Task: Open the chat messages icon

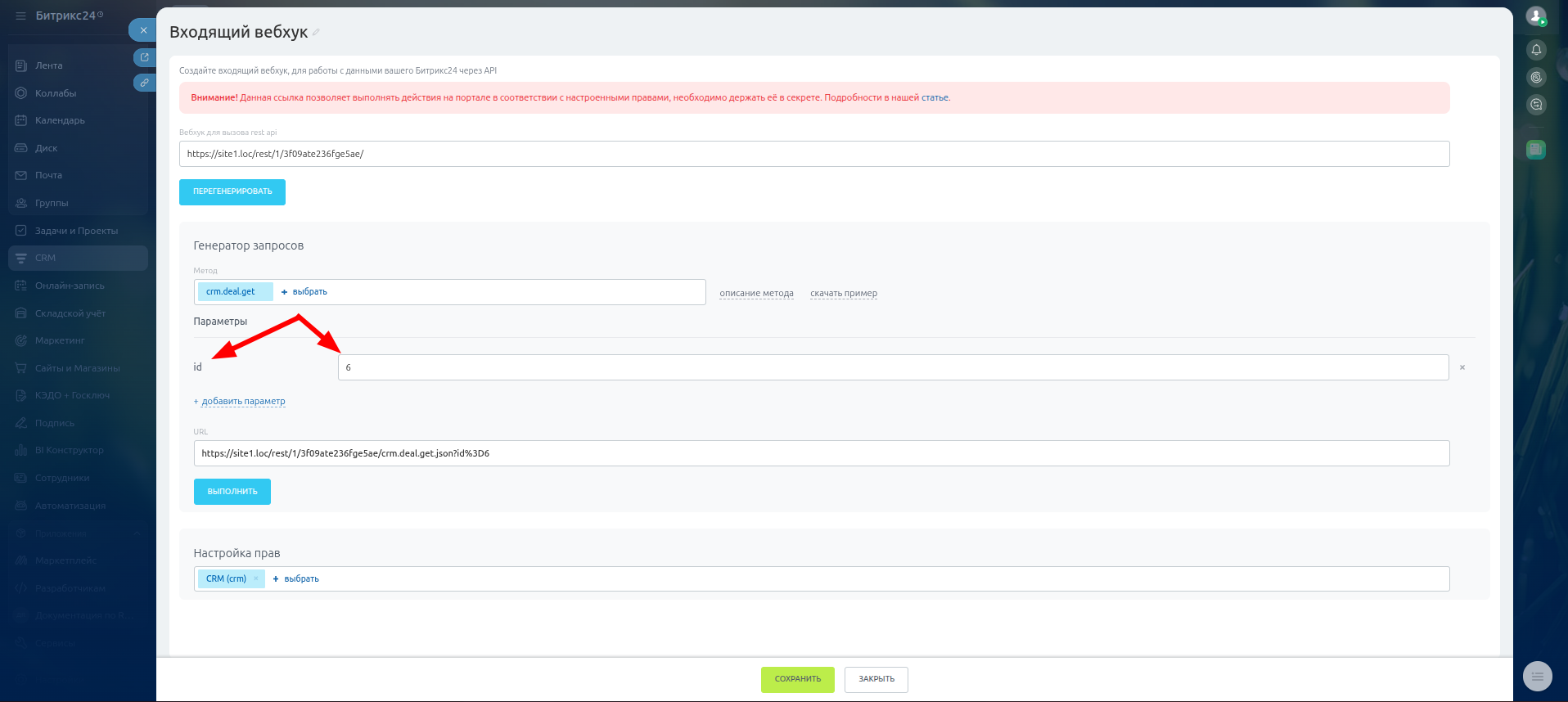Action: coord(1536,105)
